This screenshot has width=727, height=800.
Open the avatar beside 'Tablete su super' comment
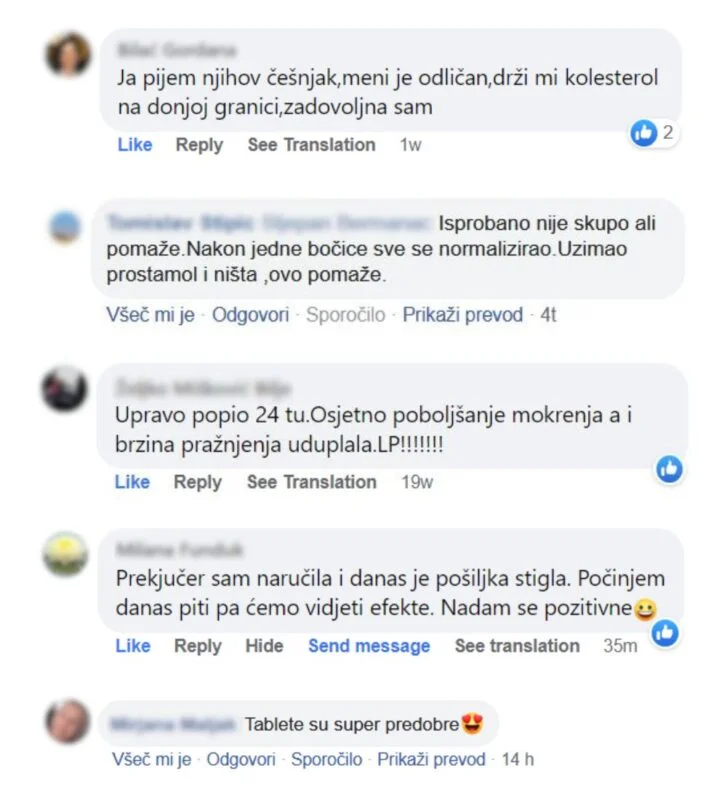point(68,722)
